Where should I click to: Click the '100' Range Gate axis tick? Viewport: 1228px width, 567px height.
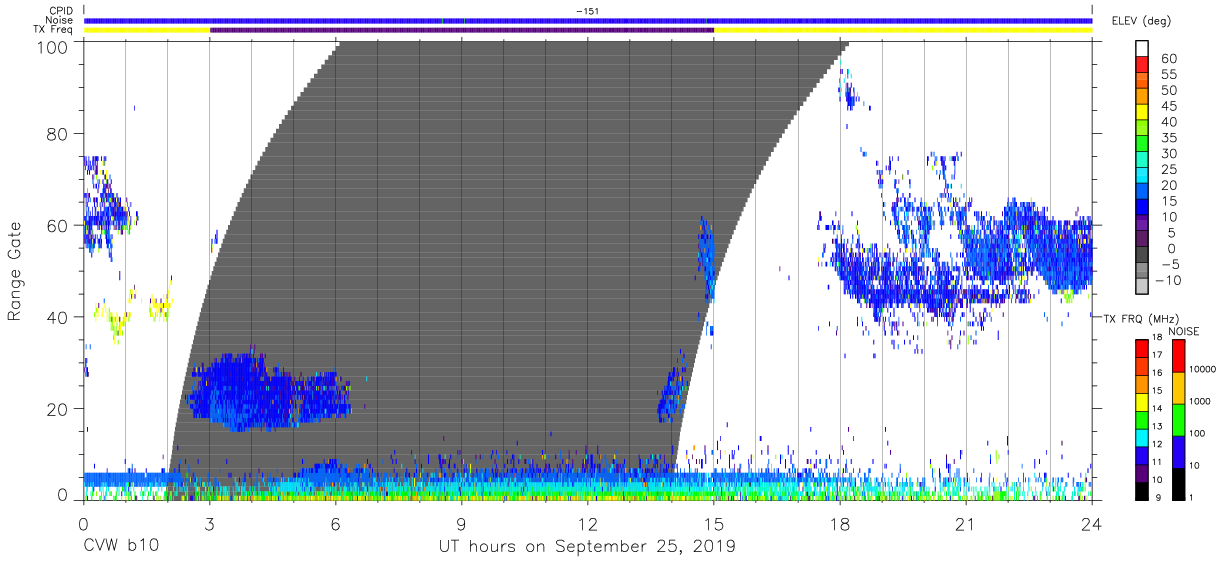[53, 47]
